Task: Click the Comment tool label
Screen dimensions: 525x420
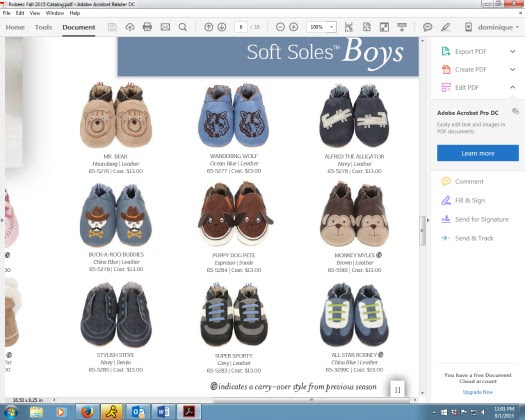Action: pos(469,182)
